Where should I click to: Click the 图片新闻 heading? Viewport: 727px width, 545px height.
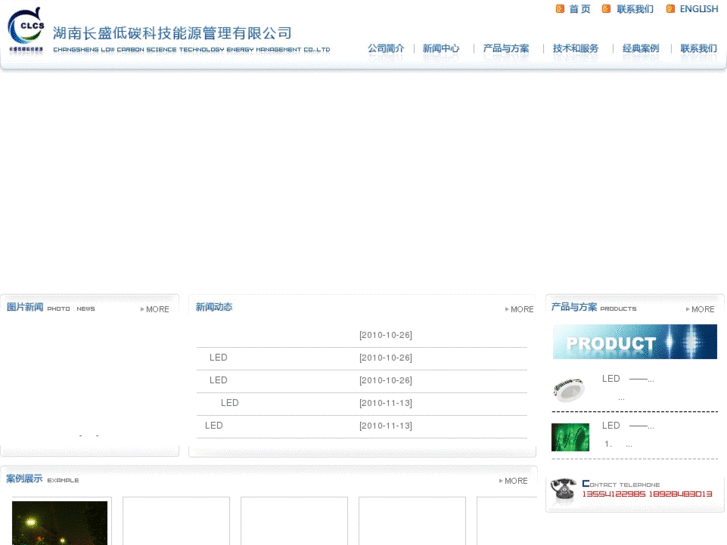25,307
